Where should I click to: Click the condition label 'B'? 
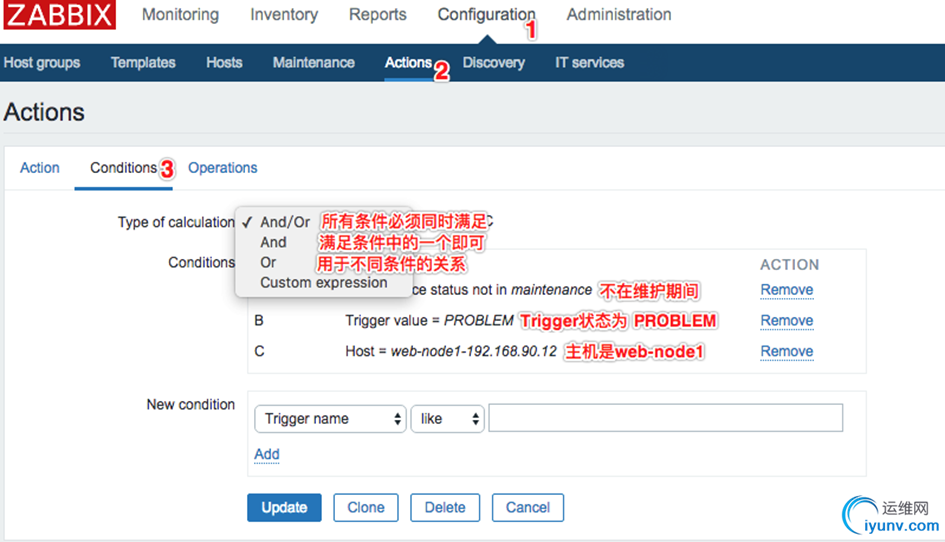tap(259, 321)
